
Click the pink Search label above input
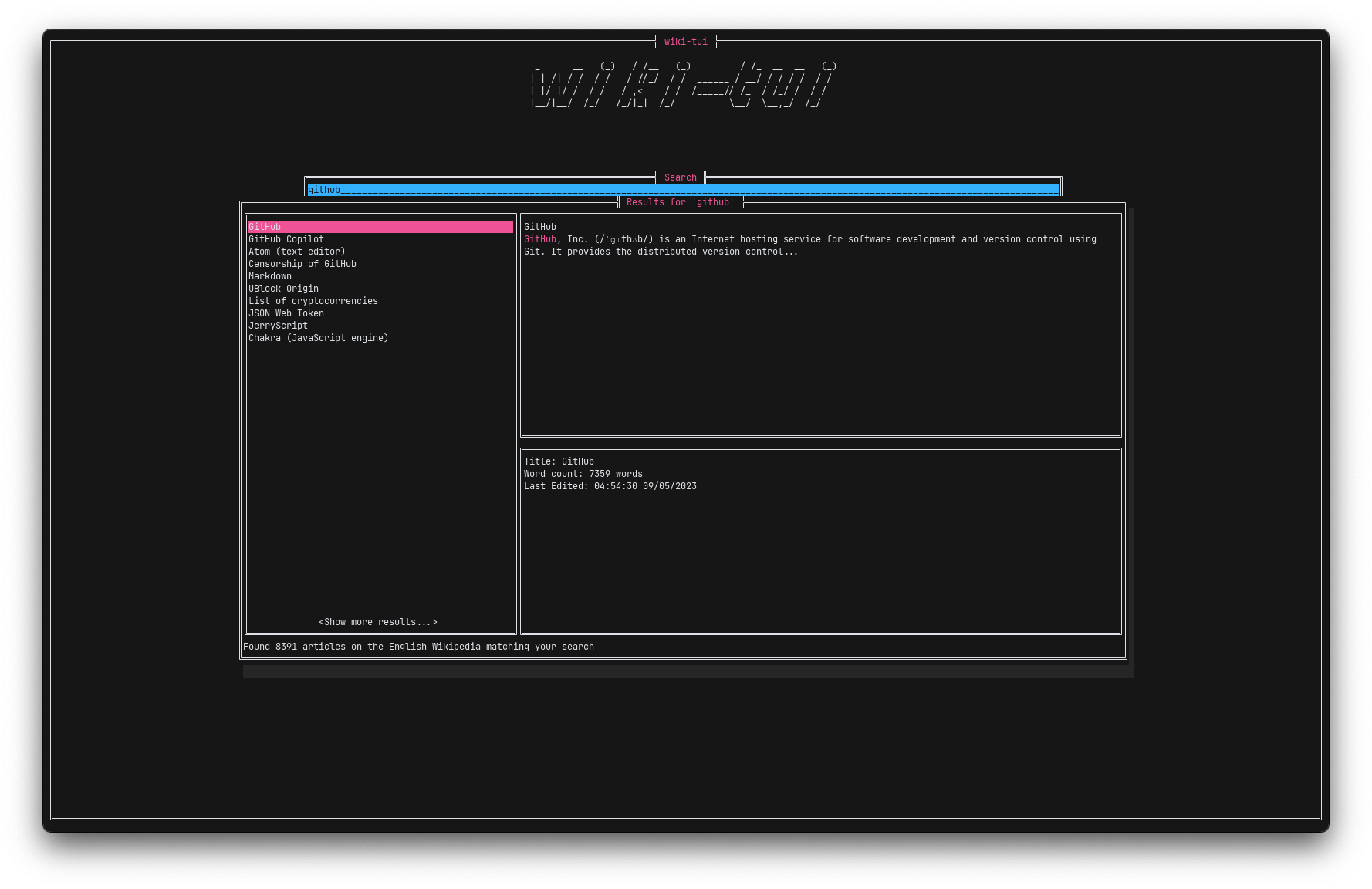click(x=681, y=177)
